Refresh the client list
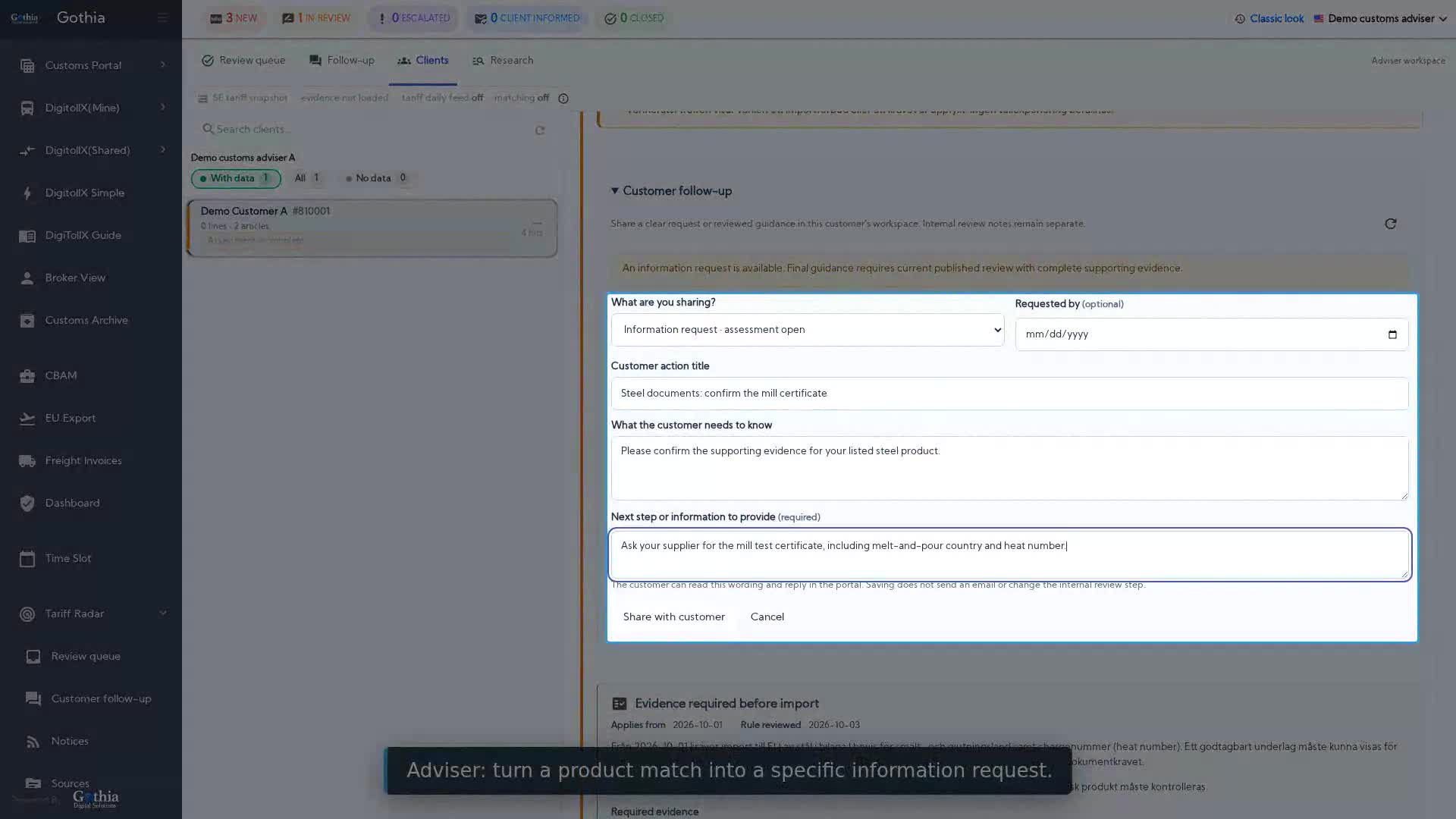The image size is (1456, 819). click(540, 130)
